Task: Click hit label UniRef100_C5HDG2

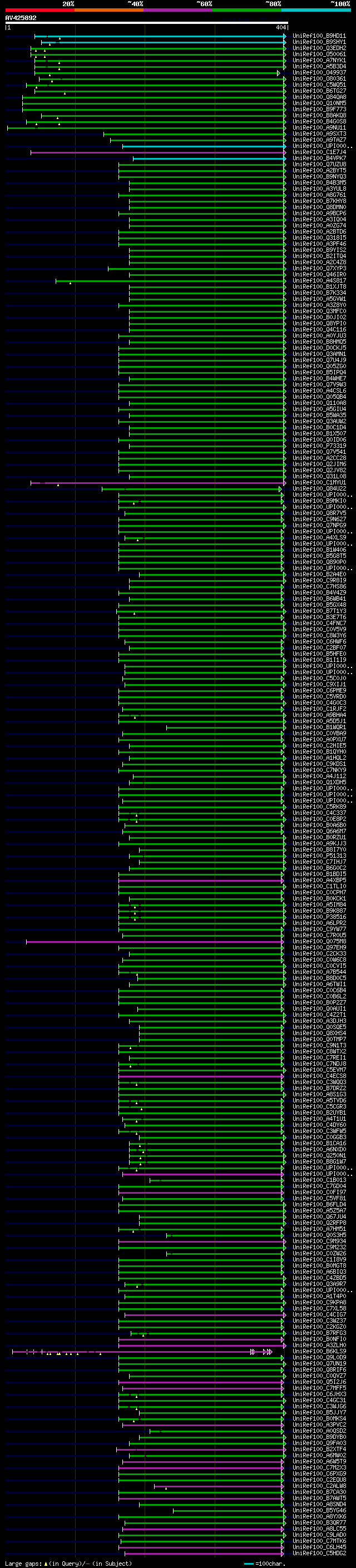Action: pos(319,1555)
